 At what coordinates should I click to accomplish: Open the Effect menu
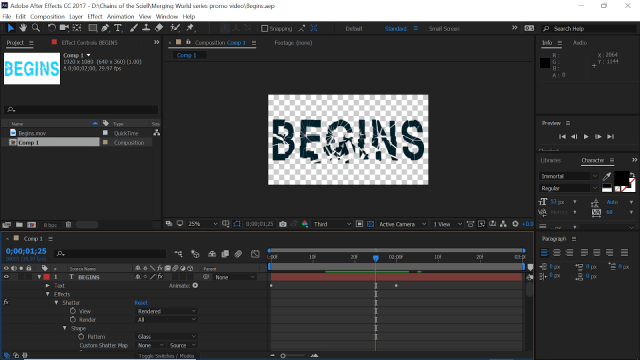click(95, 17)
